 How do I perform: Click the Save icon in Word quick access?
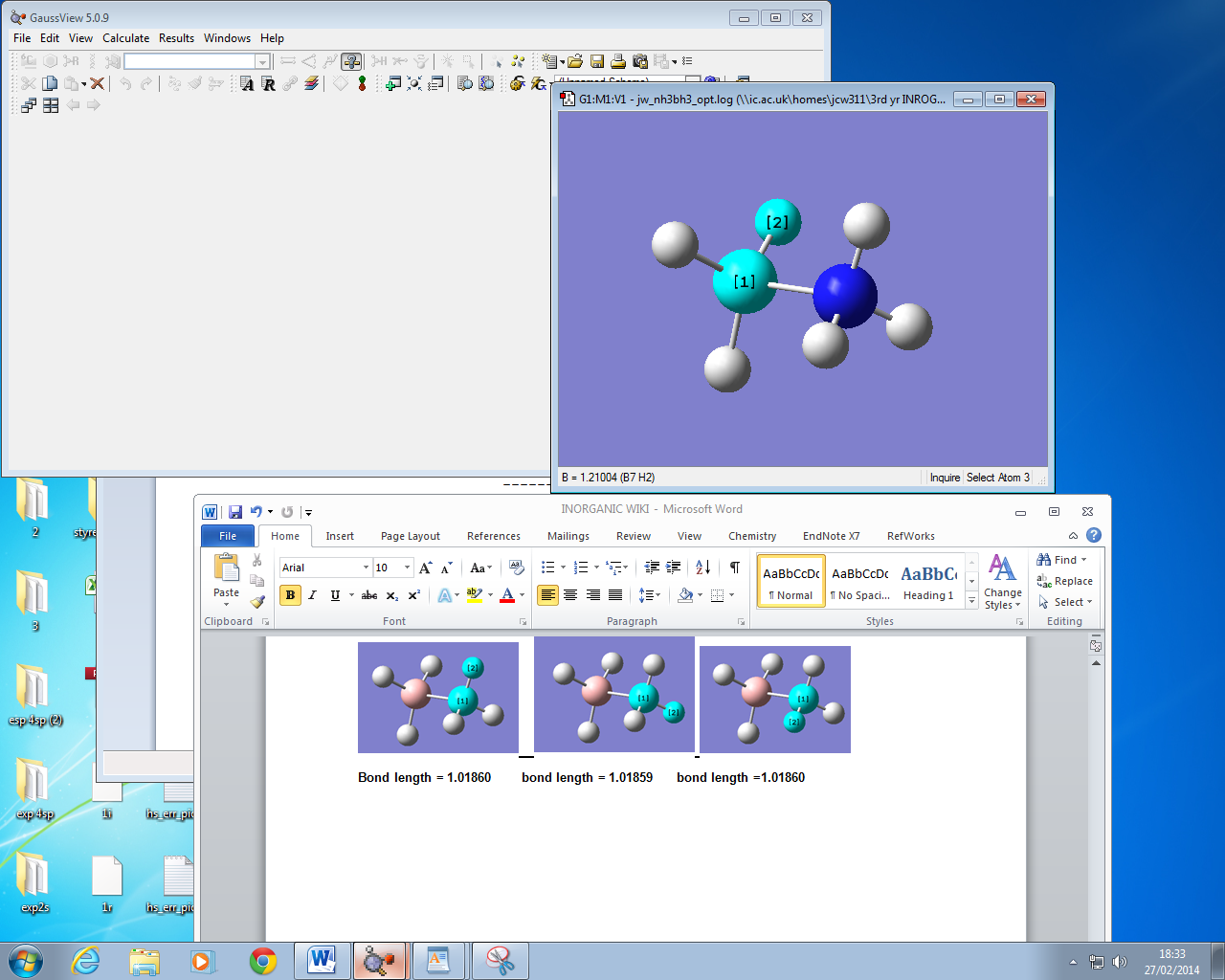[235, 512]
